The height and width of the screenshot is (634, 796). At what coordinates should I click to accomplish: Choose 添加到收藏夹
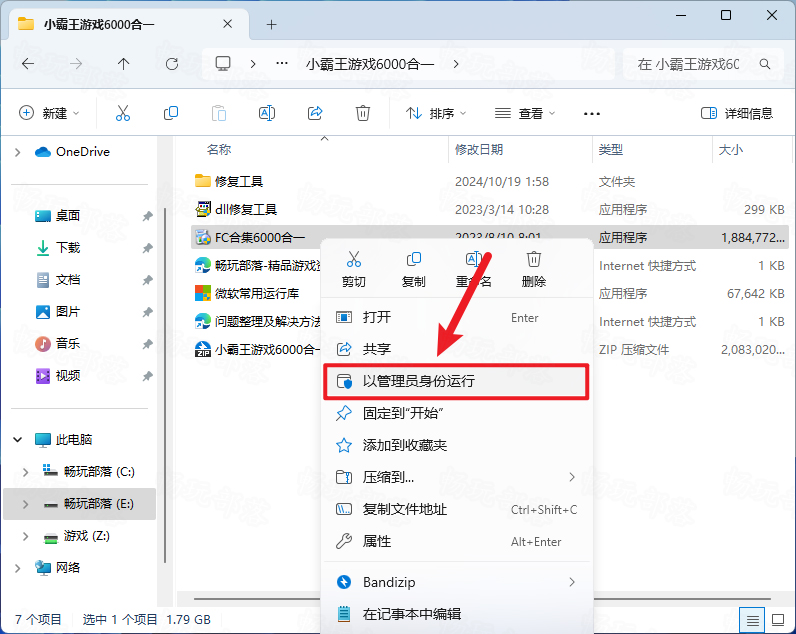[x=456, y=445]
